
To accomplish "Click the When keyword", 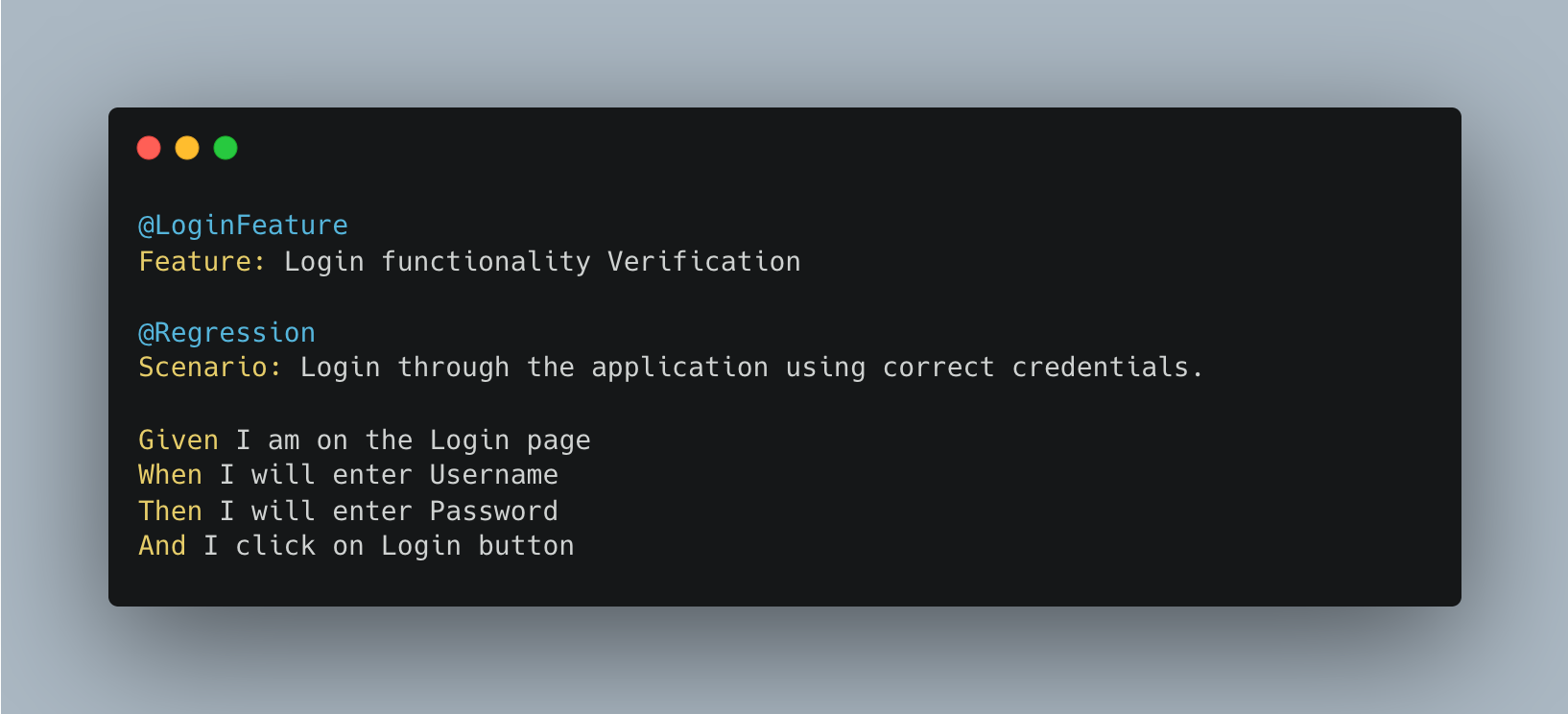I will click(x=171, y=474).
